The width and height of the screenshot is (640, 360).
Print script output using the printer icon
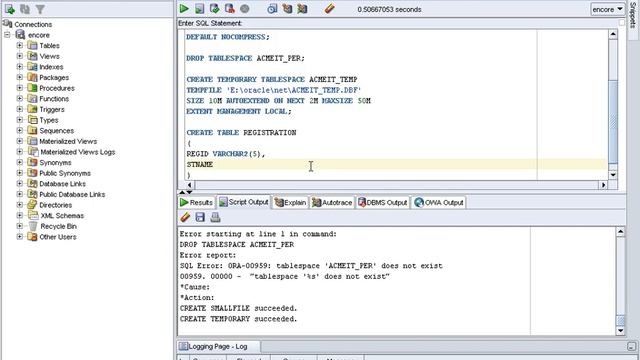(216, 217)
